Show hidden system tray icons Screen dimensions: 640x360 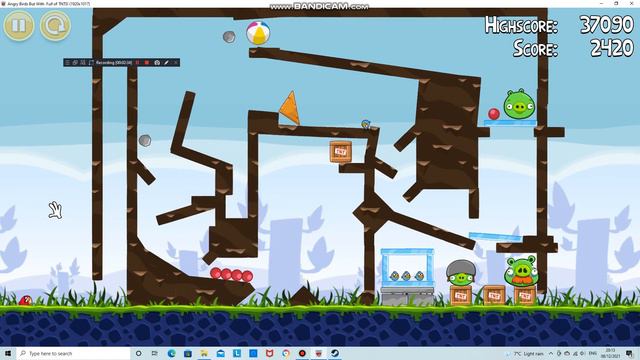pyautogui.click(x=551, y=353)
